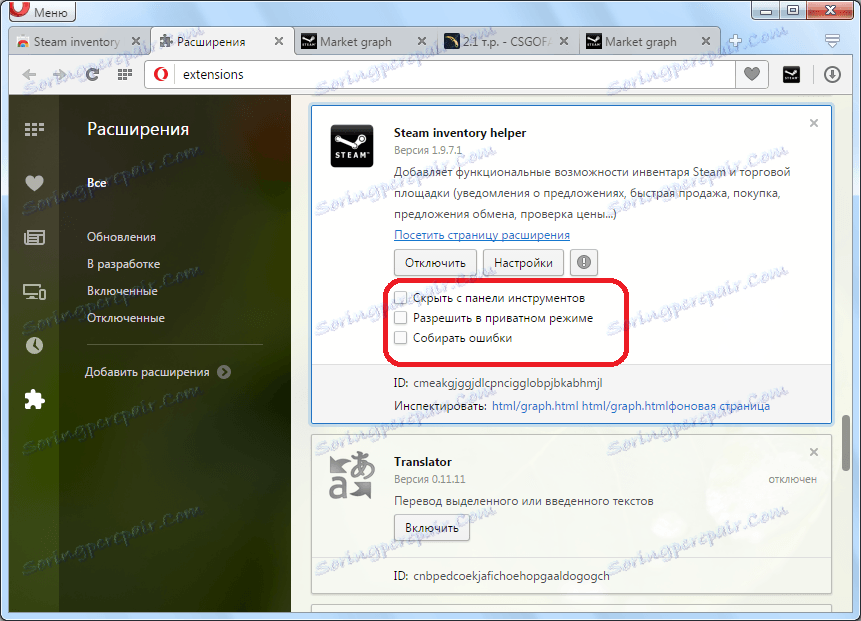Open Посетить страницу расширения link
The width and height of the screenshot is (861, 621).
tap(482, 235)
